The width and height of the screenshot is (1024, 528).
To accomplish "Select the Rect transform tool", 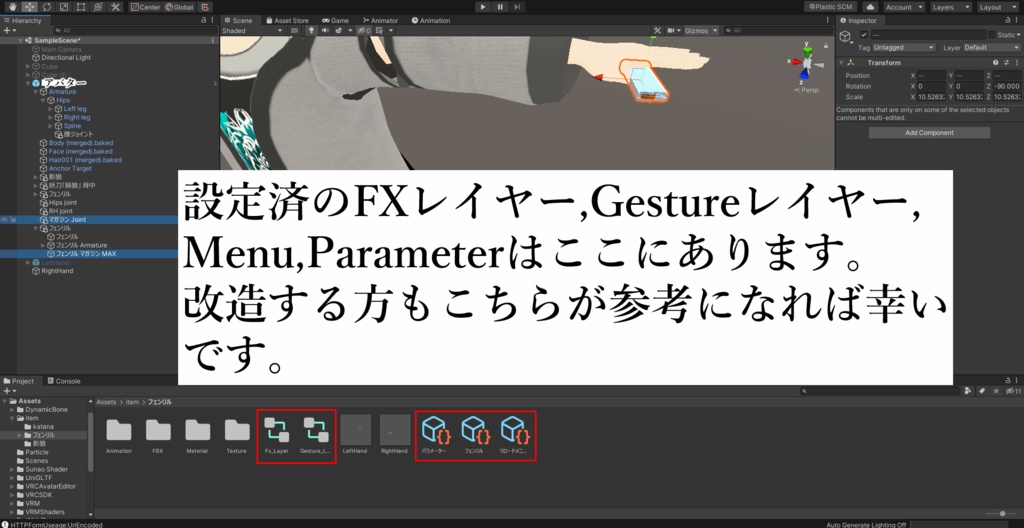I will [81, 7].
